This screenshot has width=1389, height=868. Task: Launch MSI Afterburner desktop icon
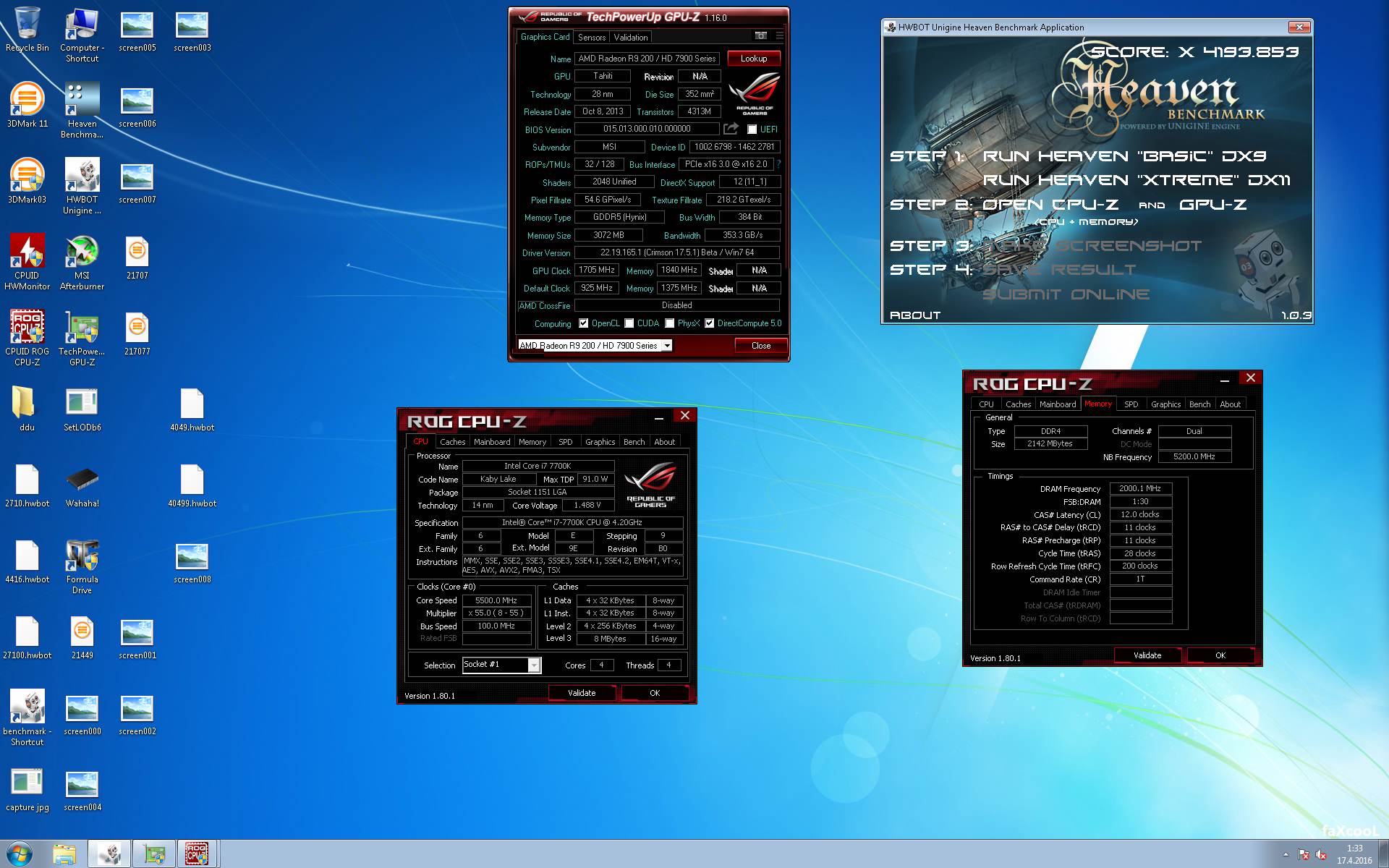(82, 262)
